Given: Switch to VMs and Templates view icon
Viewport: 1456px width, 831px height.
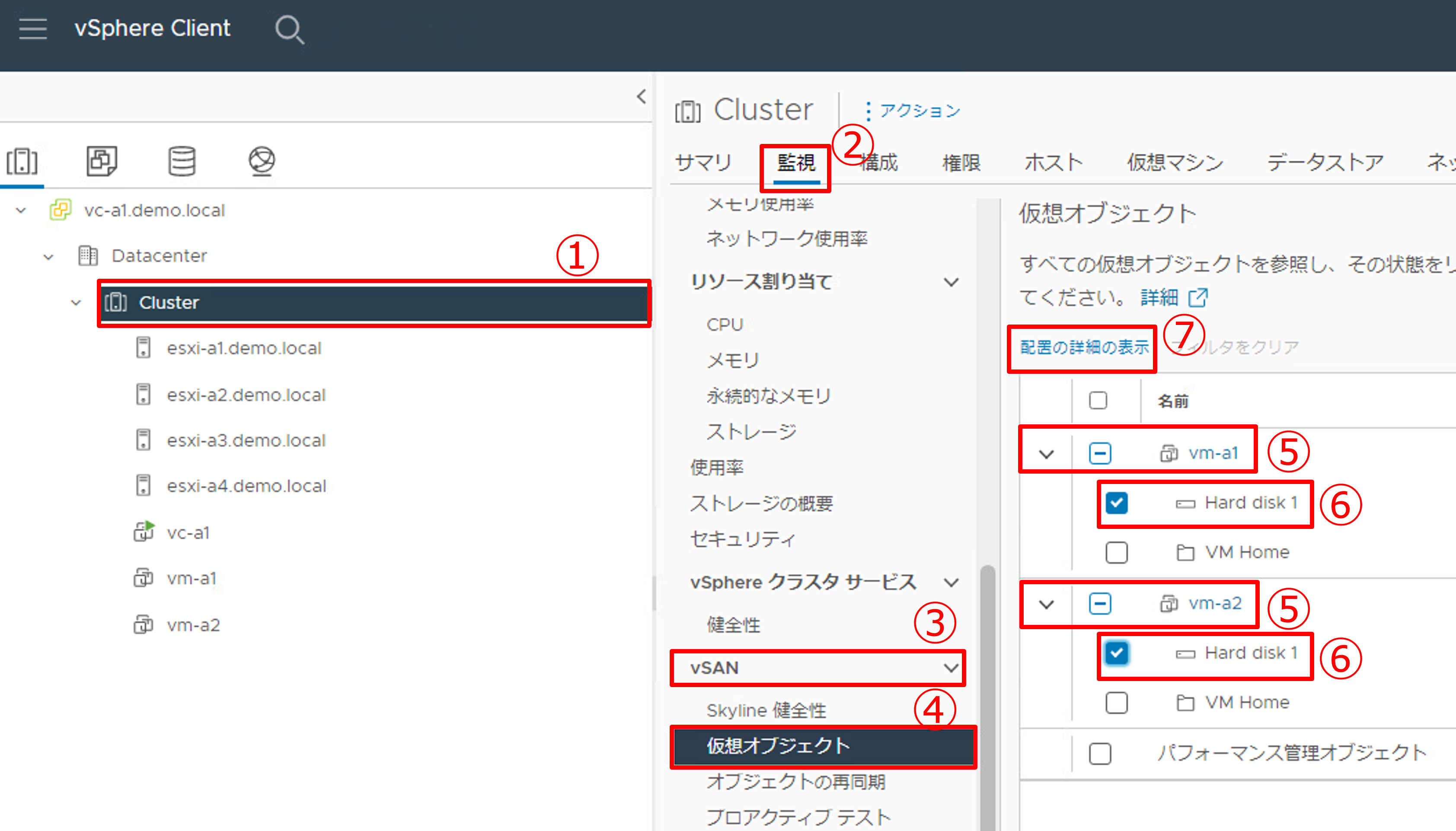Looking at the screenshot, I should coord(102,161).
